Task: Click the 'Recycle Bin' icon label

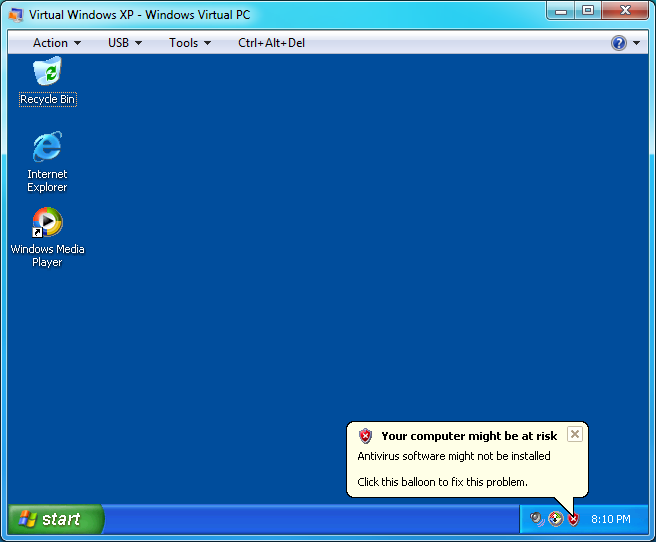Action: coord(48,99)
